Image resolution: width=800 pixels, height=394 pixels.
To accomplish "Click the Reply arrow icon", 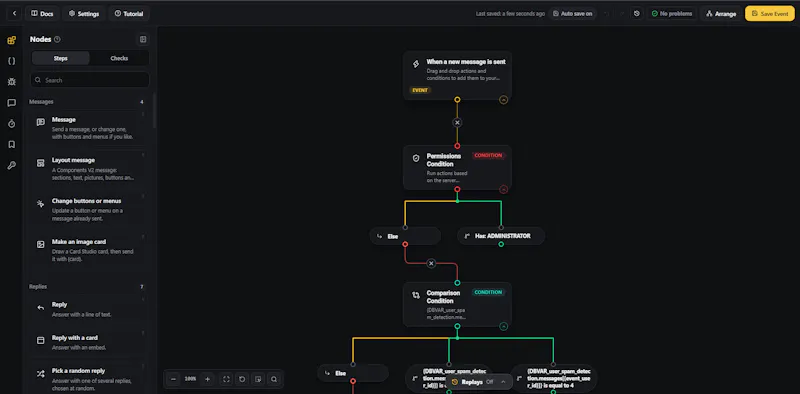I will point(41,308).
